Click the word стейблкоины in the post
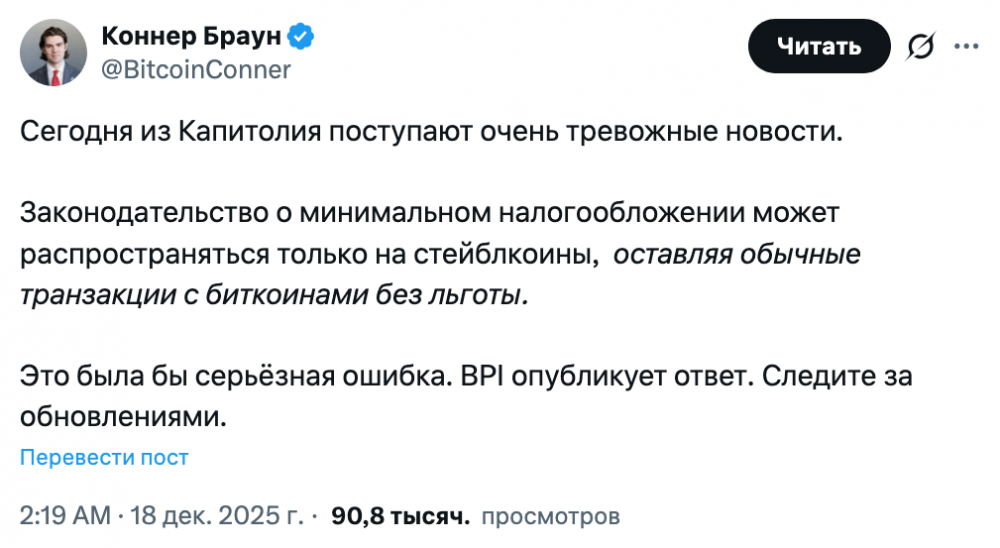The width and height of the screenshot is (1000, 548). (520, 255)
